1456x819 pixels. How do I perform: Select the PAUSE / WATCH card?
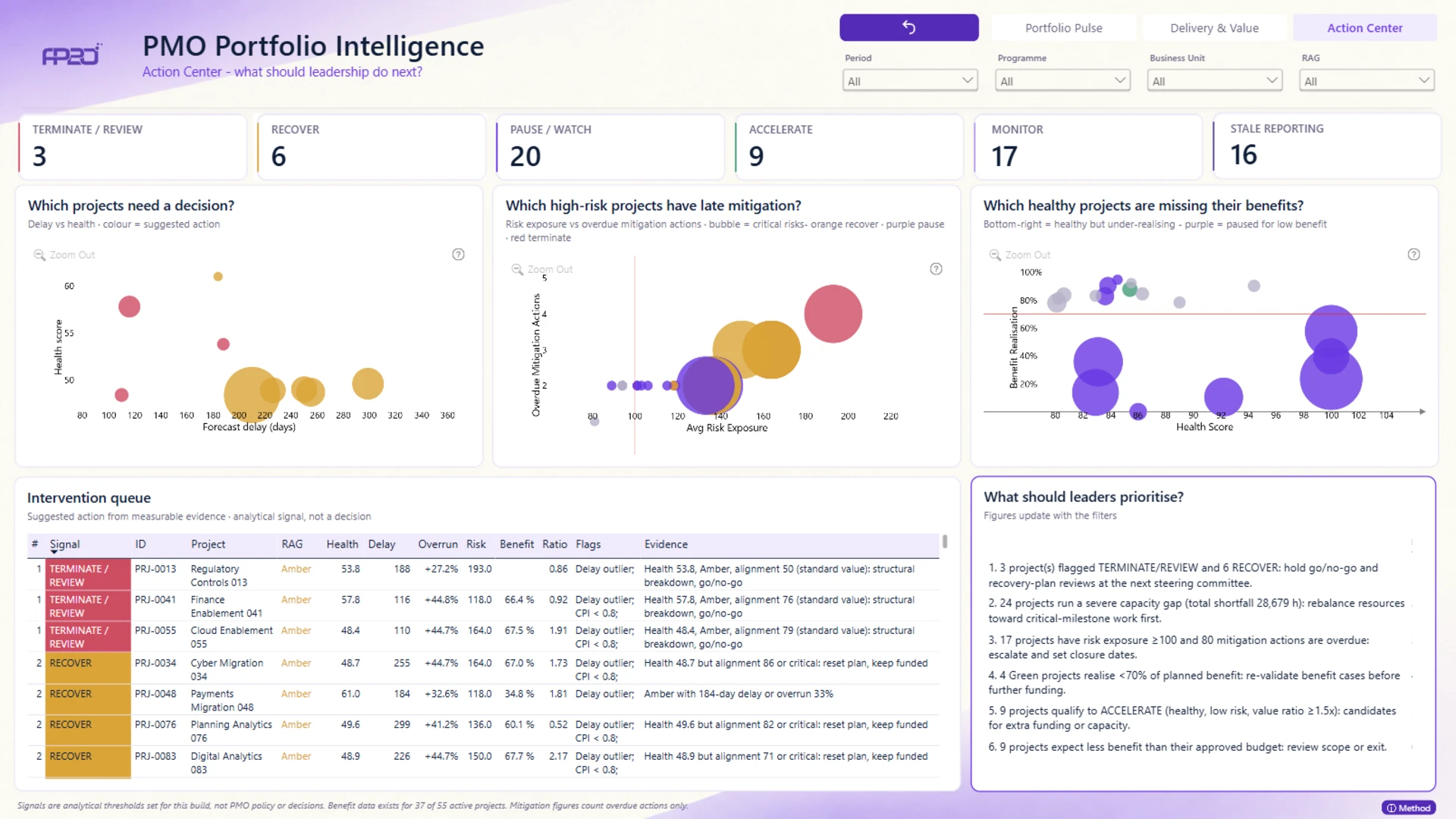coord(610,146)
